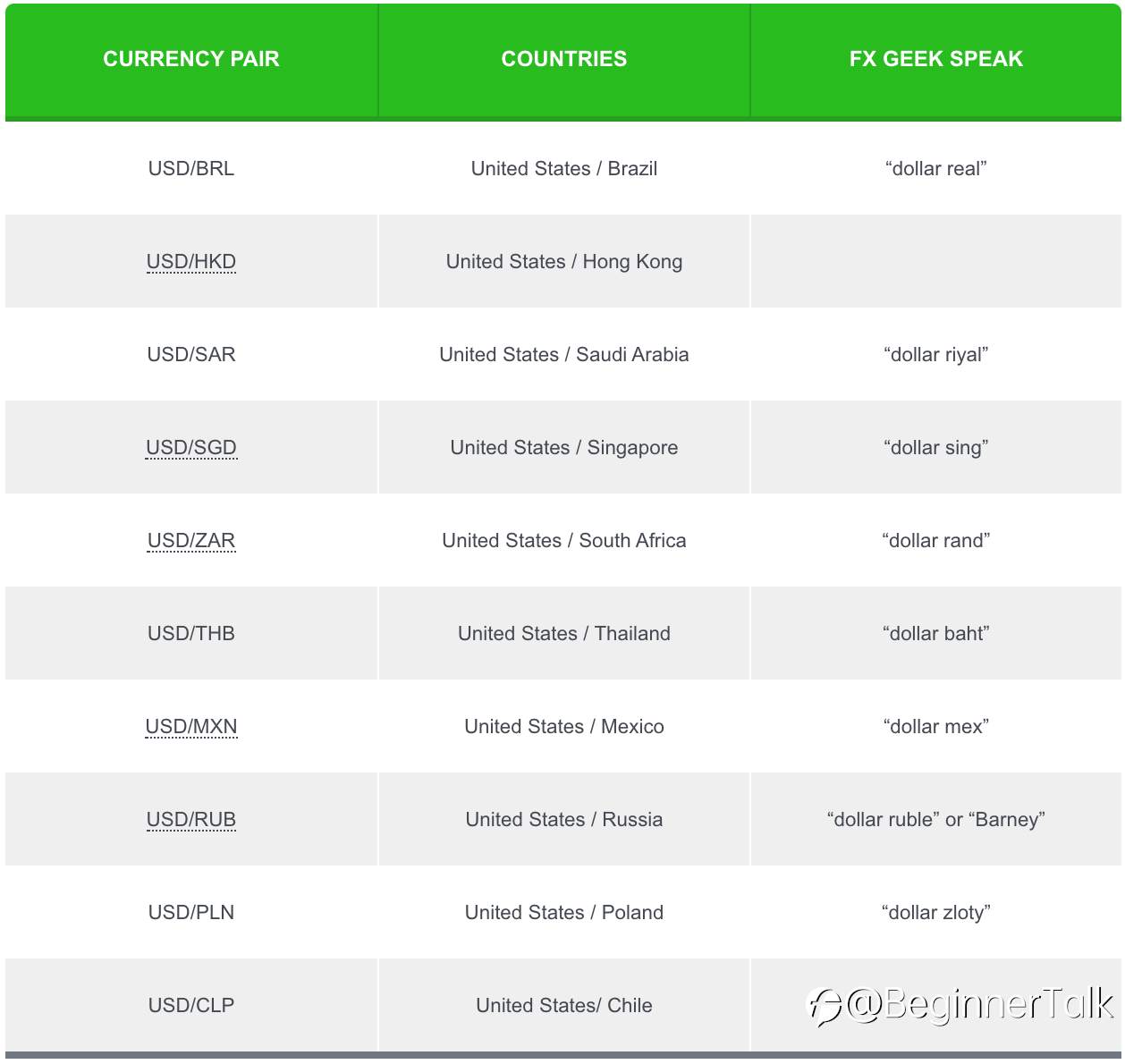This screenshot has width=1125, height=1064.
Task: Click the USD/PLN cell
Action: [191, 912]
